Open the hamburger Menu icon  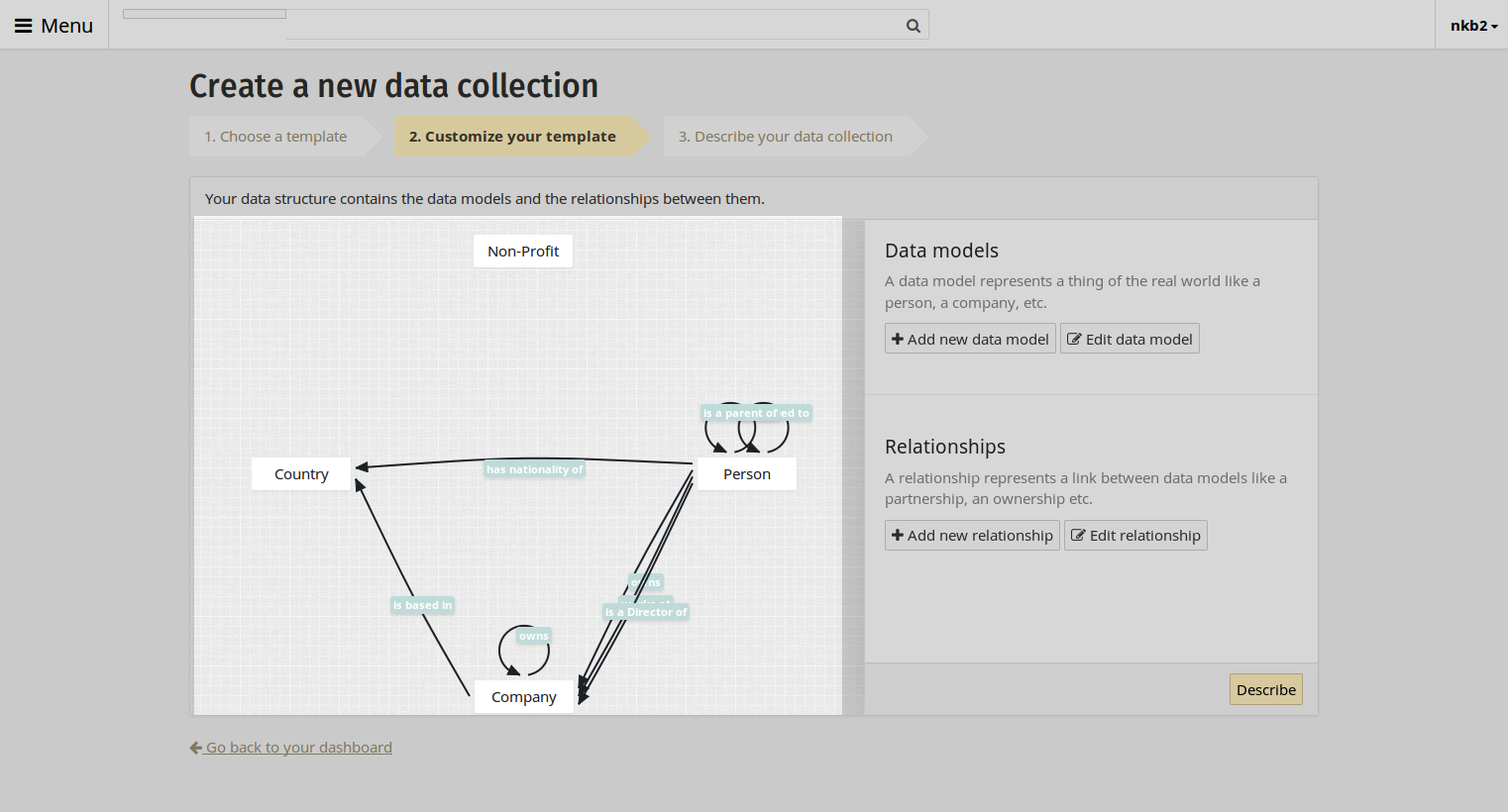coord(23,26)
